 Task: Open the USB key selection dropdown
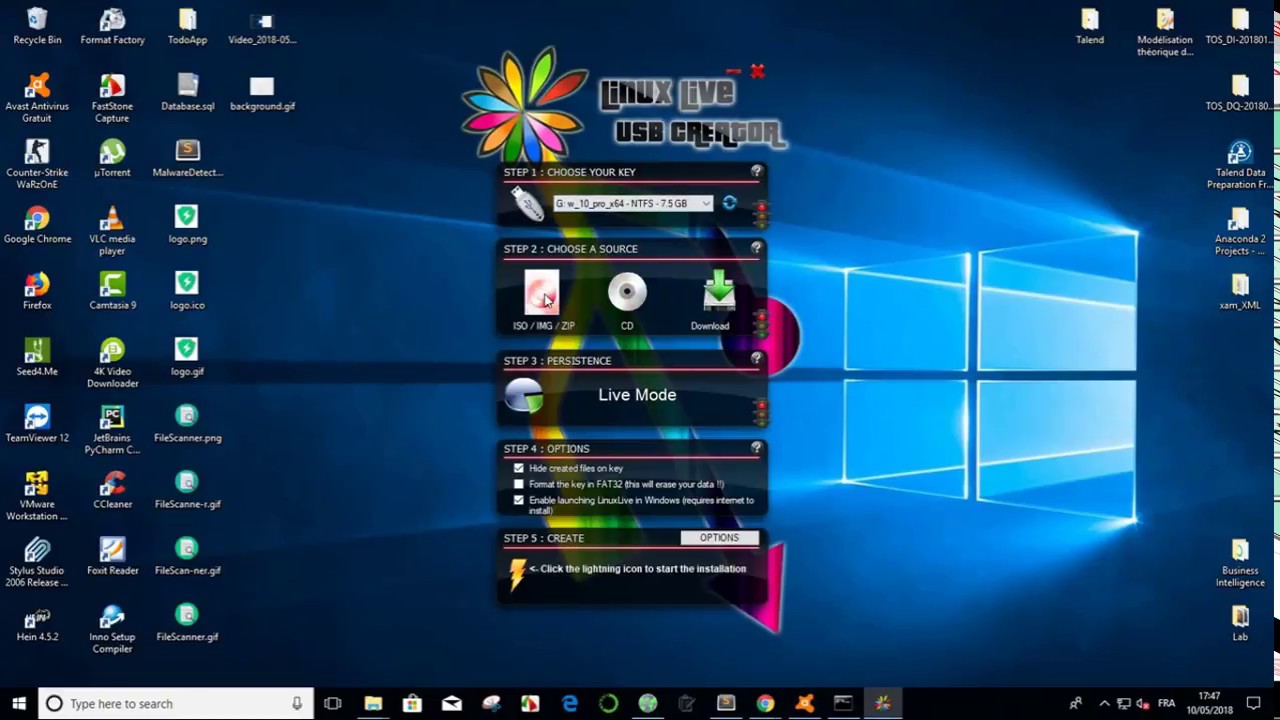click(633, 203)
